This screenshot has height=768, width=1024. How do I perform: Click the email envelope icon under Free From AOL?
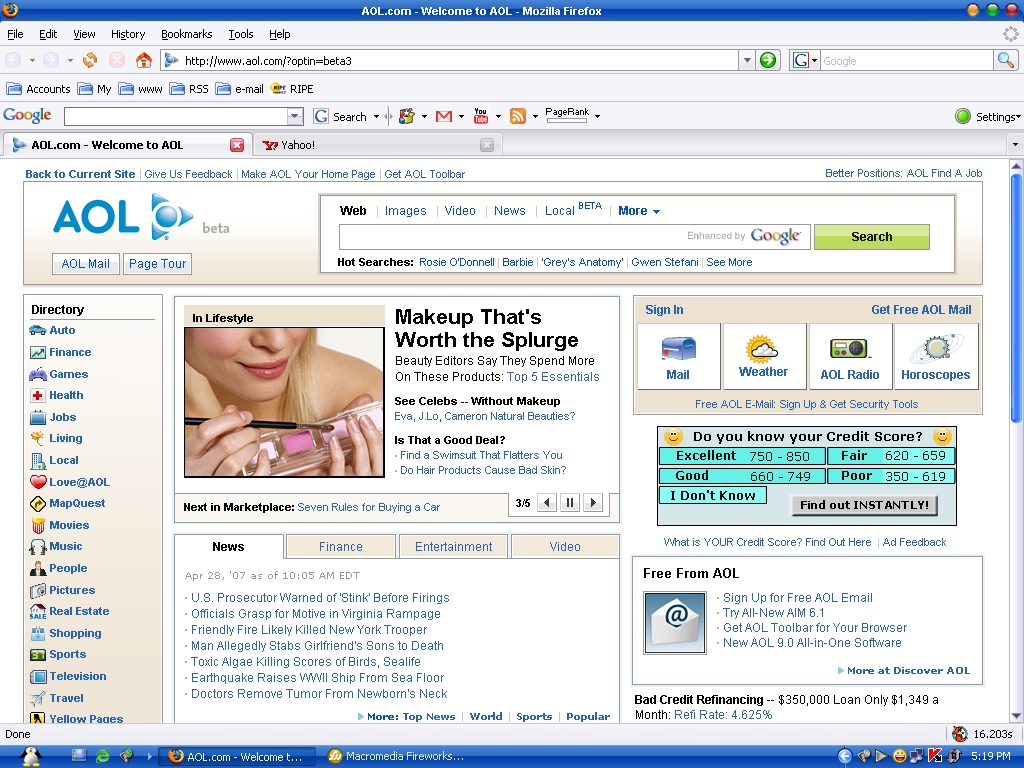click(675, 622)
